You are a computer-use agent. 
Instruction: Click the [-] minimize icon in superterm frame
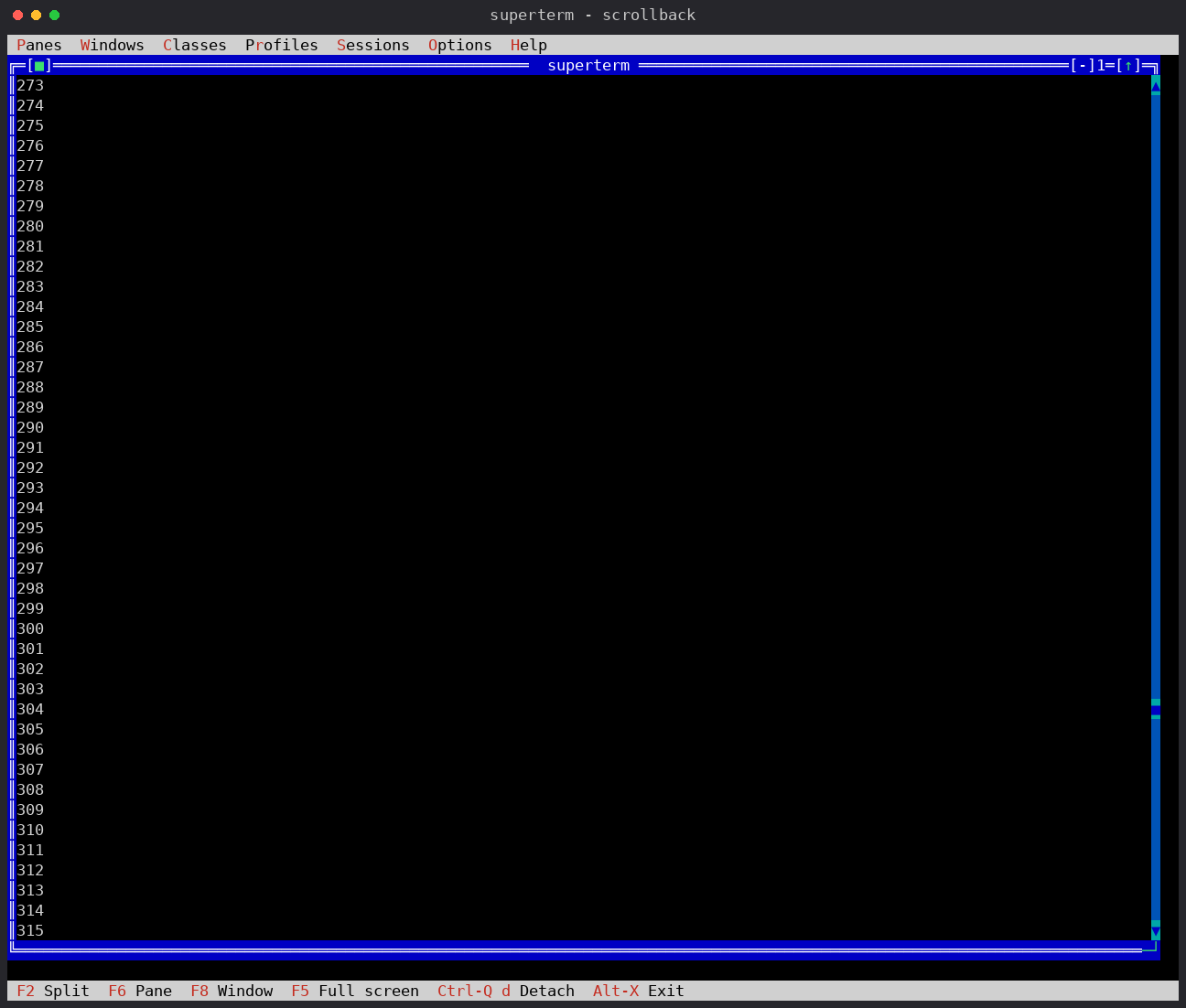click(x=1083, y=66)
